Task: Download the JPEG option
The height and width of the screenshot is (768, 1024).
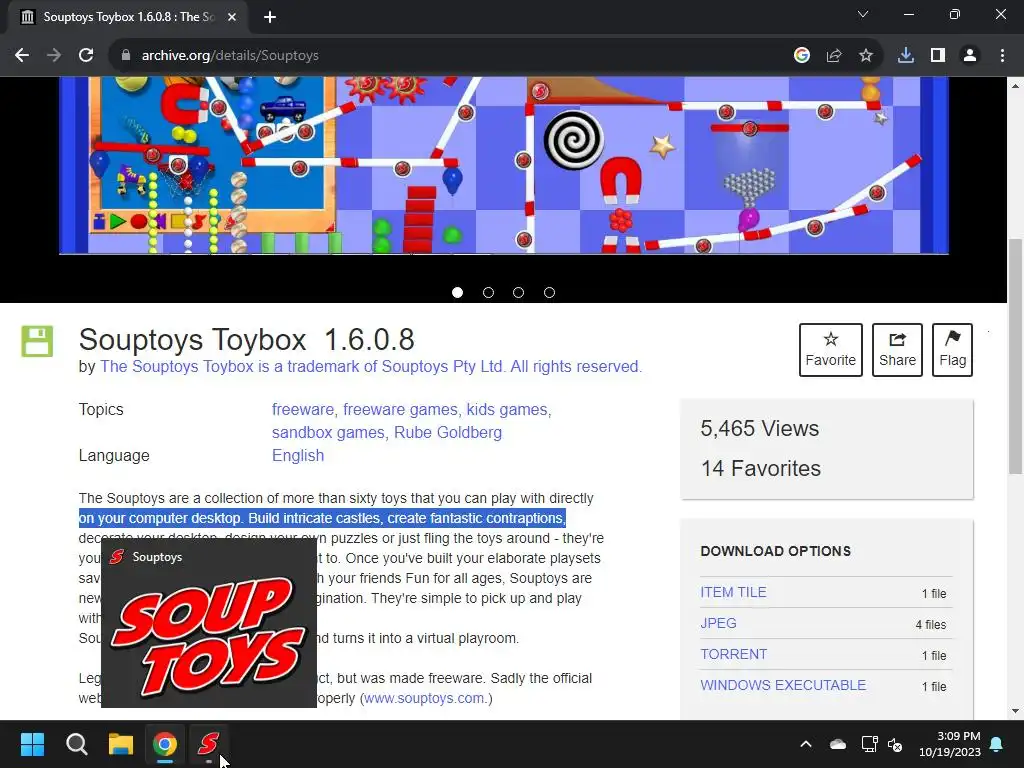Action: [718, 623]
